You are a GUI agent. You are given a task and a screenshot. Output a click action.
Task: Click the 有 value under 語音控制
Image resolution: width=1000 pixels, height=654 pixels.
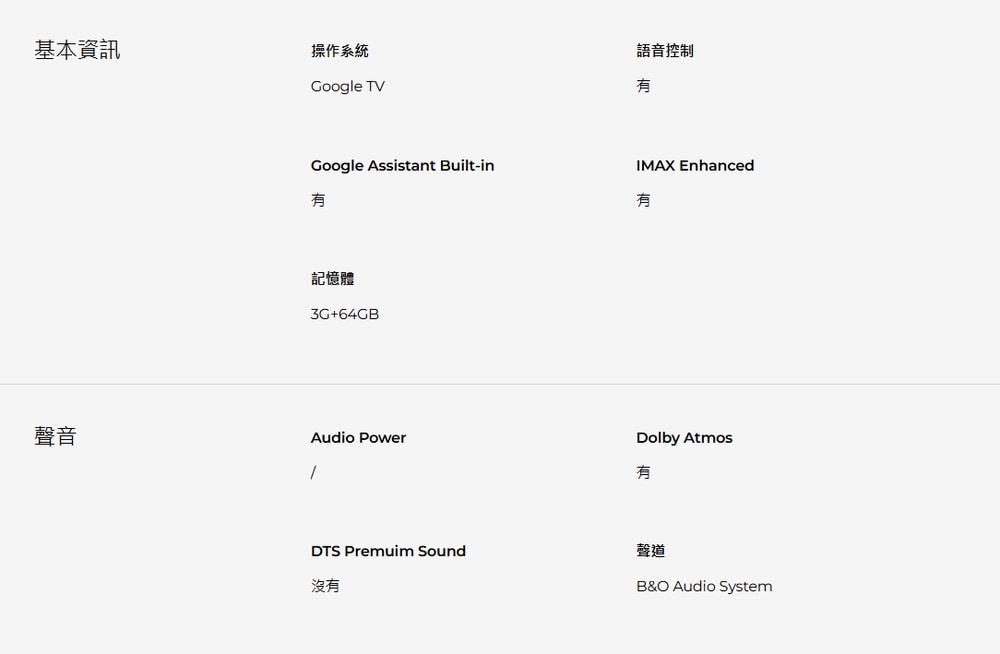click(643, 87)
